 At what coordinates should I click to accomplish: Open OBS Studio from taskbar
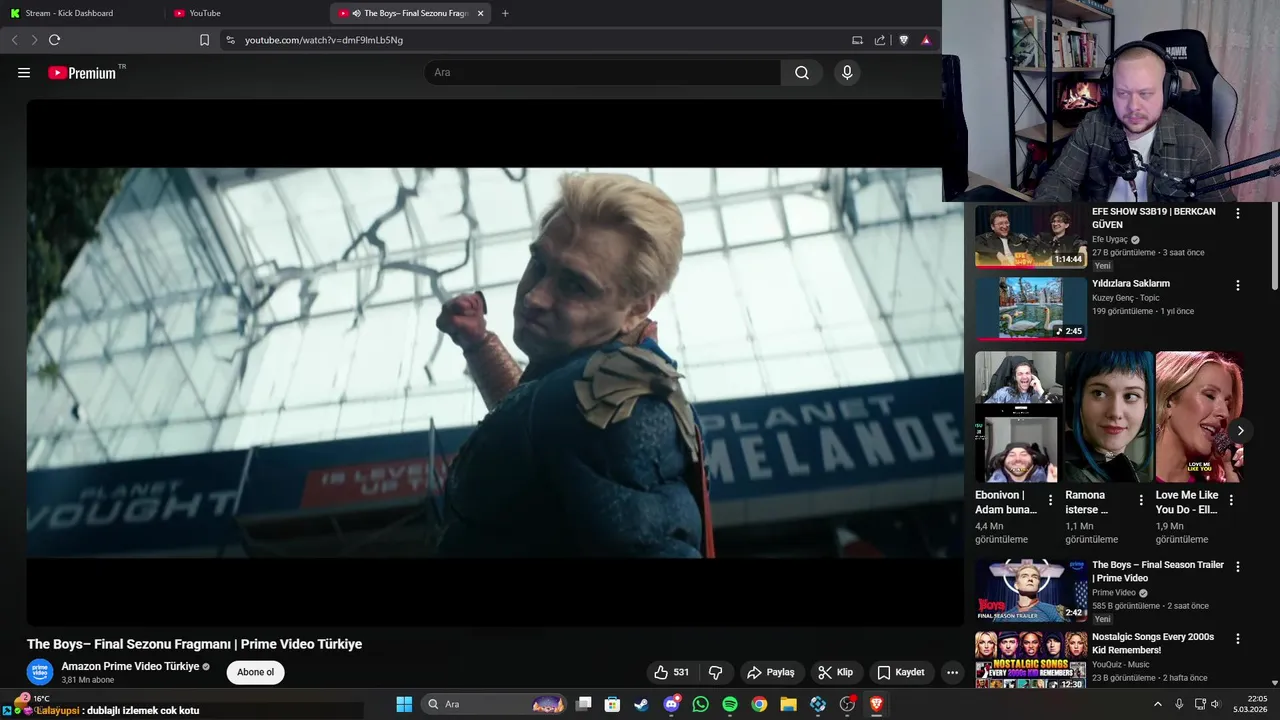click(x=847, y=704)
